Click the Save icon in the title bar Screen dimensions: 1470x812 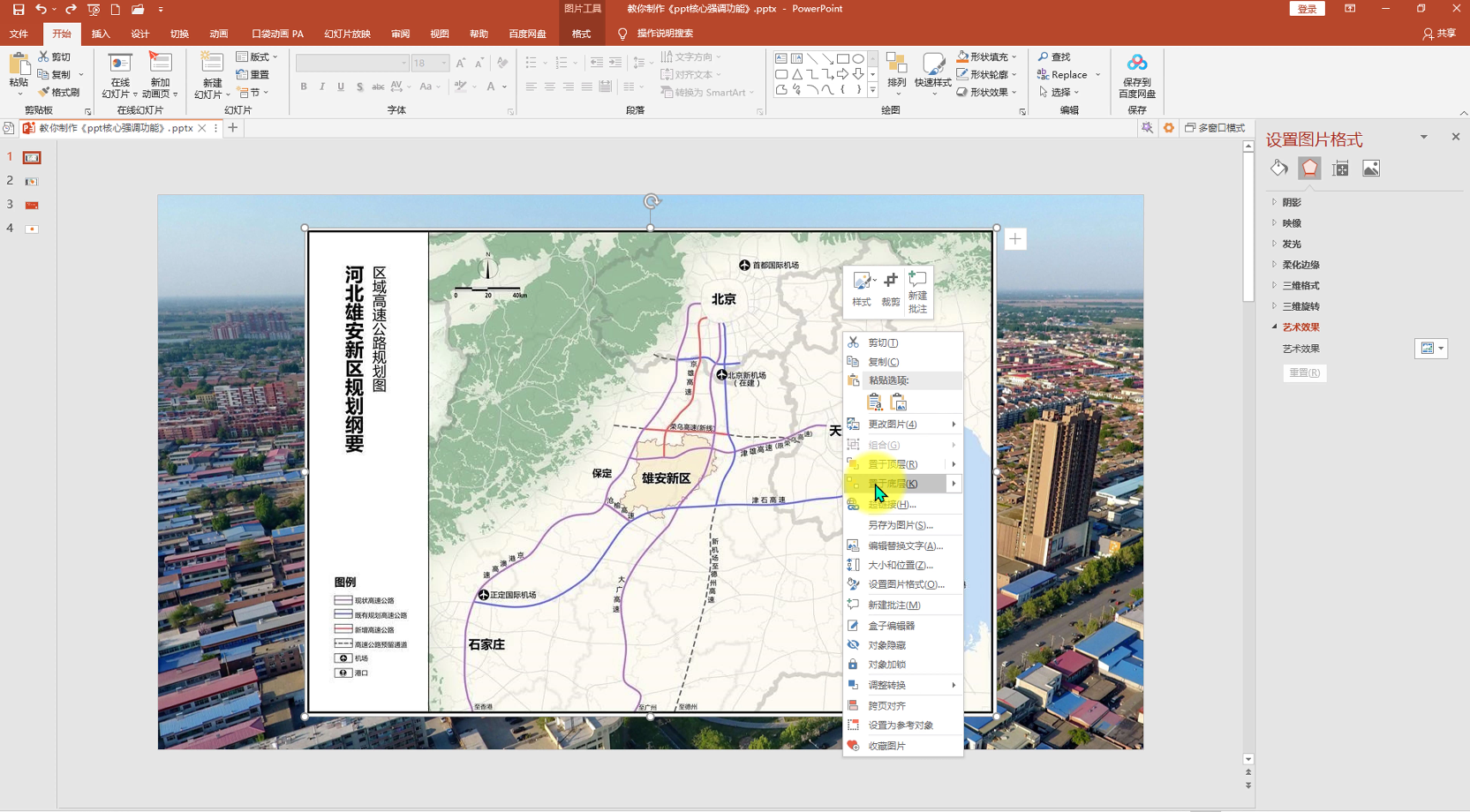19,9
